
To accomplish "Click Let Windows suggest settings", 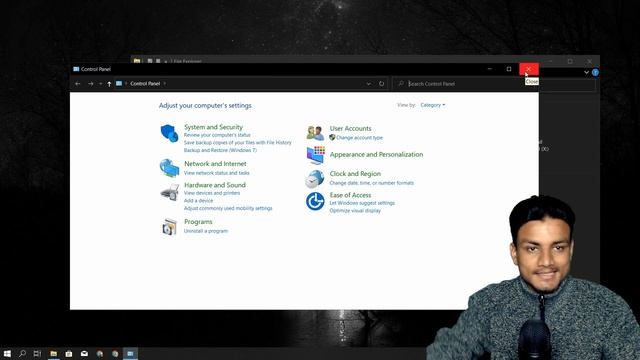I will coord(362,203).
